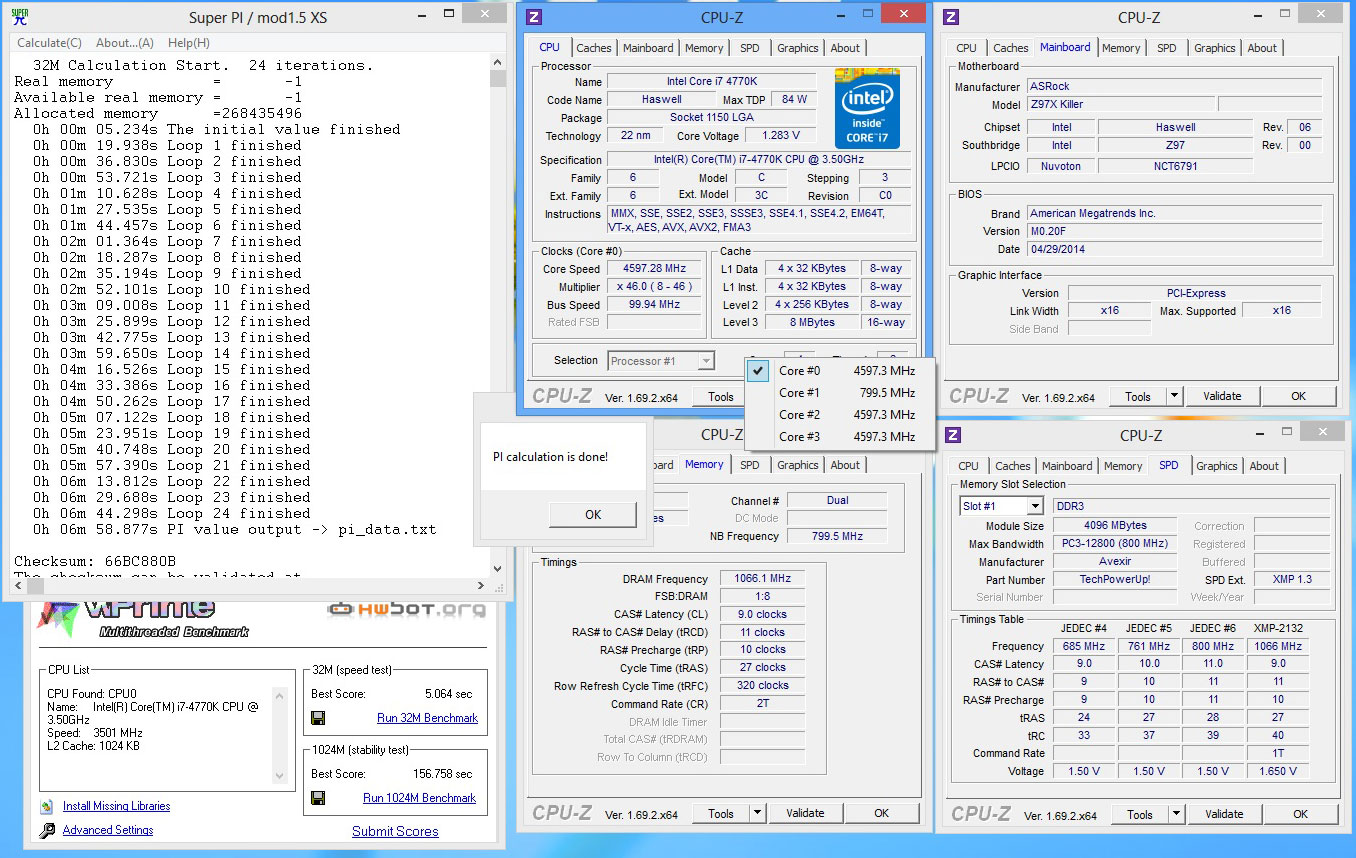The width and height of the screenshot is (1356, 858).
Task: Click the Multiplier value x 46.0 ( 8 - 46 )
Action: click(x=654, y=287)
